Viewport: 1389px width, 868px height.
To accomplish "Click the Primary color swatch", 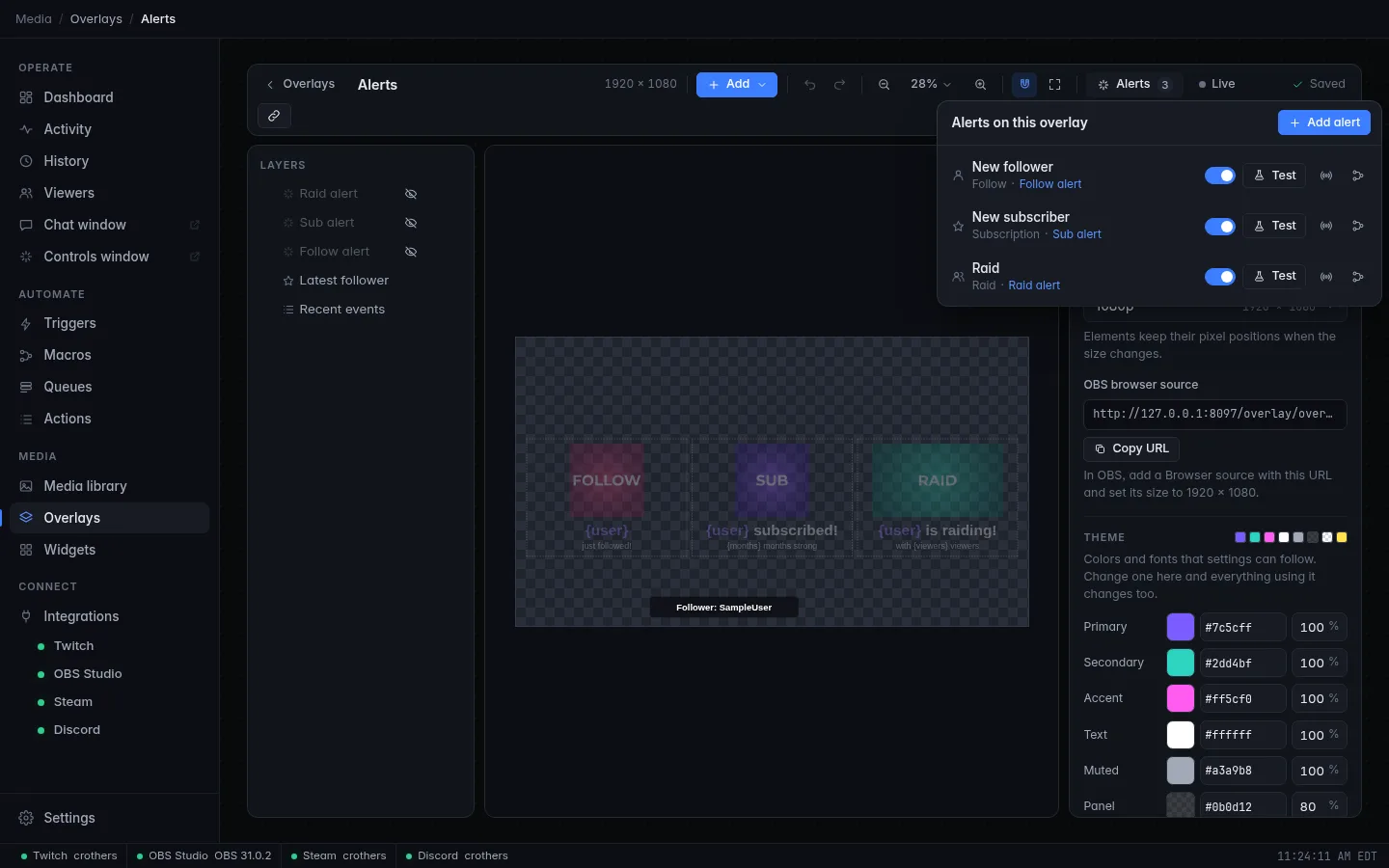I will (1181, 627).
